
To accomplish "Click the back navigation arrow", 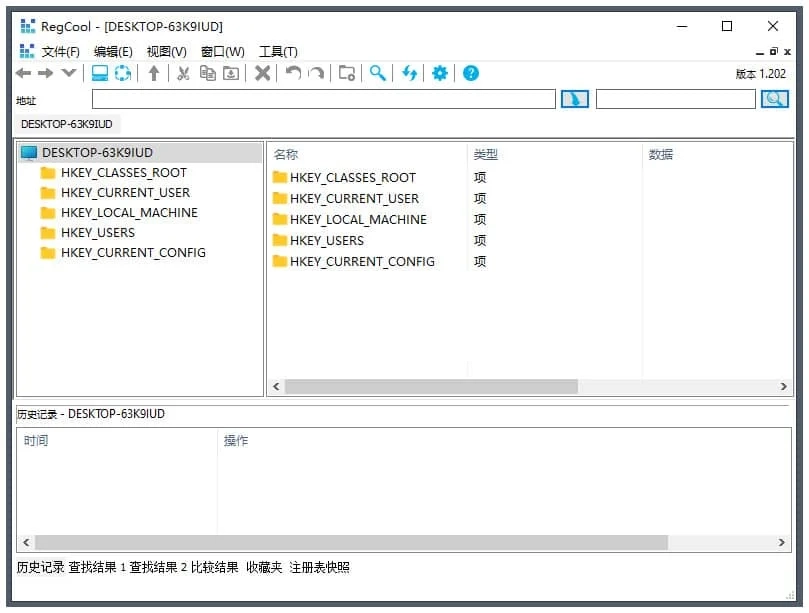I will click(x=23, y=73).
